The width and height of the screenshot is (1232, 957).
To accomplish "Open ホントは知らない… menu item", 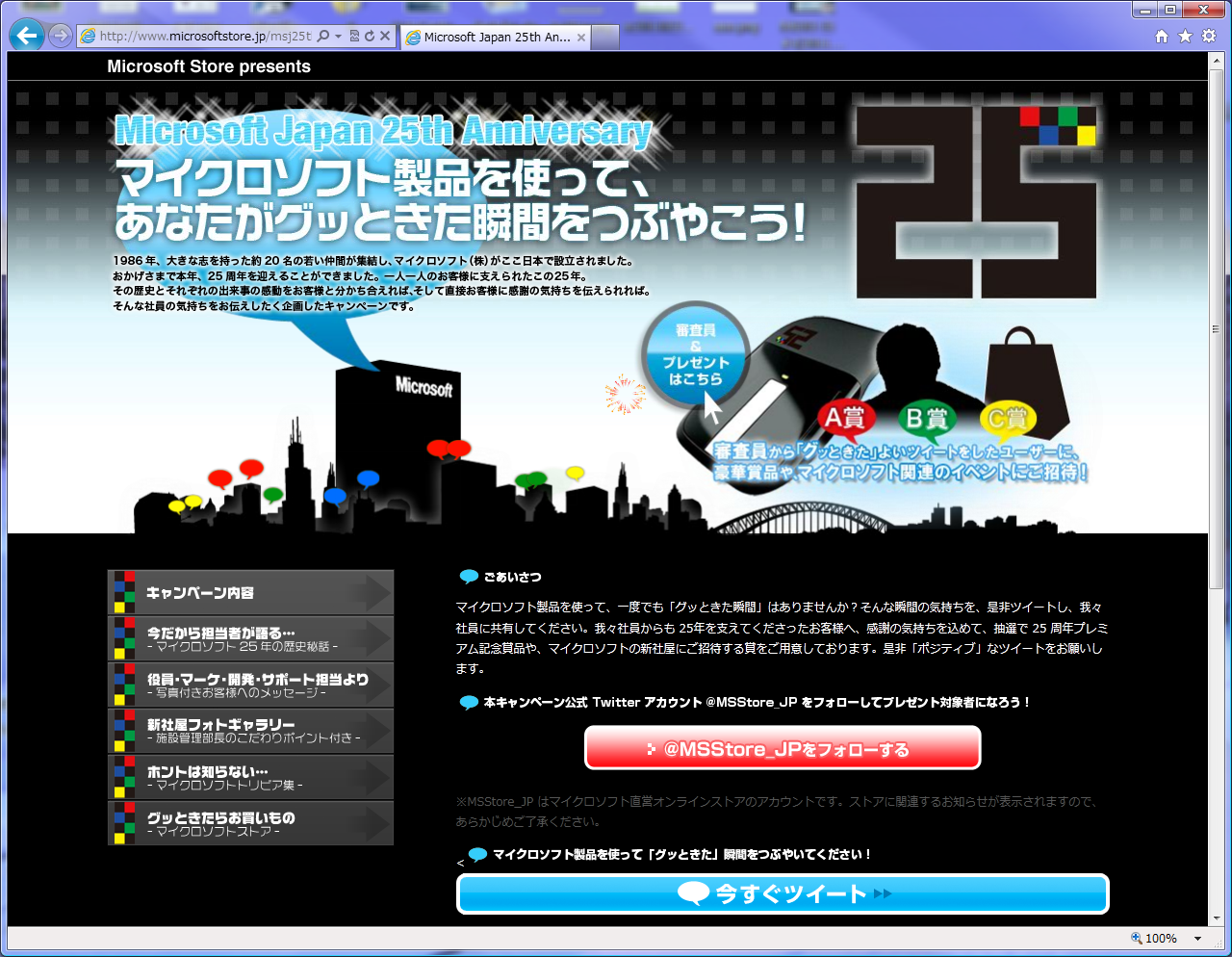I will 250,777.
